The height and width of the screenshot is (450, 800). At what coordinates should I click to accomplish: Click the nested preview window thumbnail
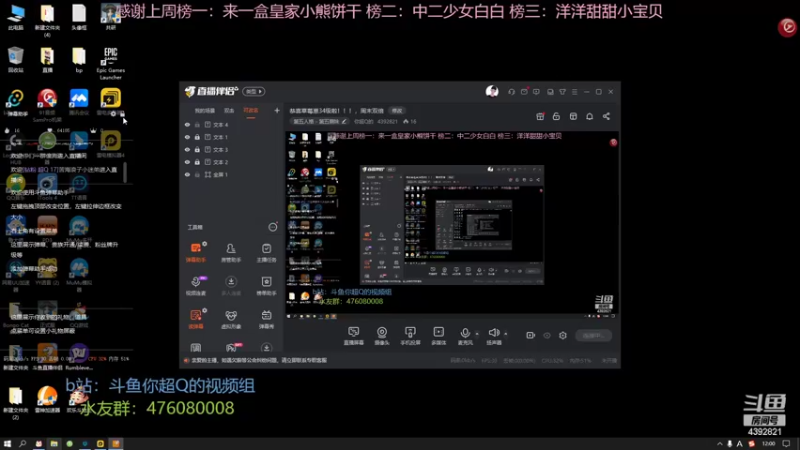pos(452,225)
